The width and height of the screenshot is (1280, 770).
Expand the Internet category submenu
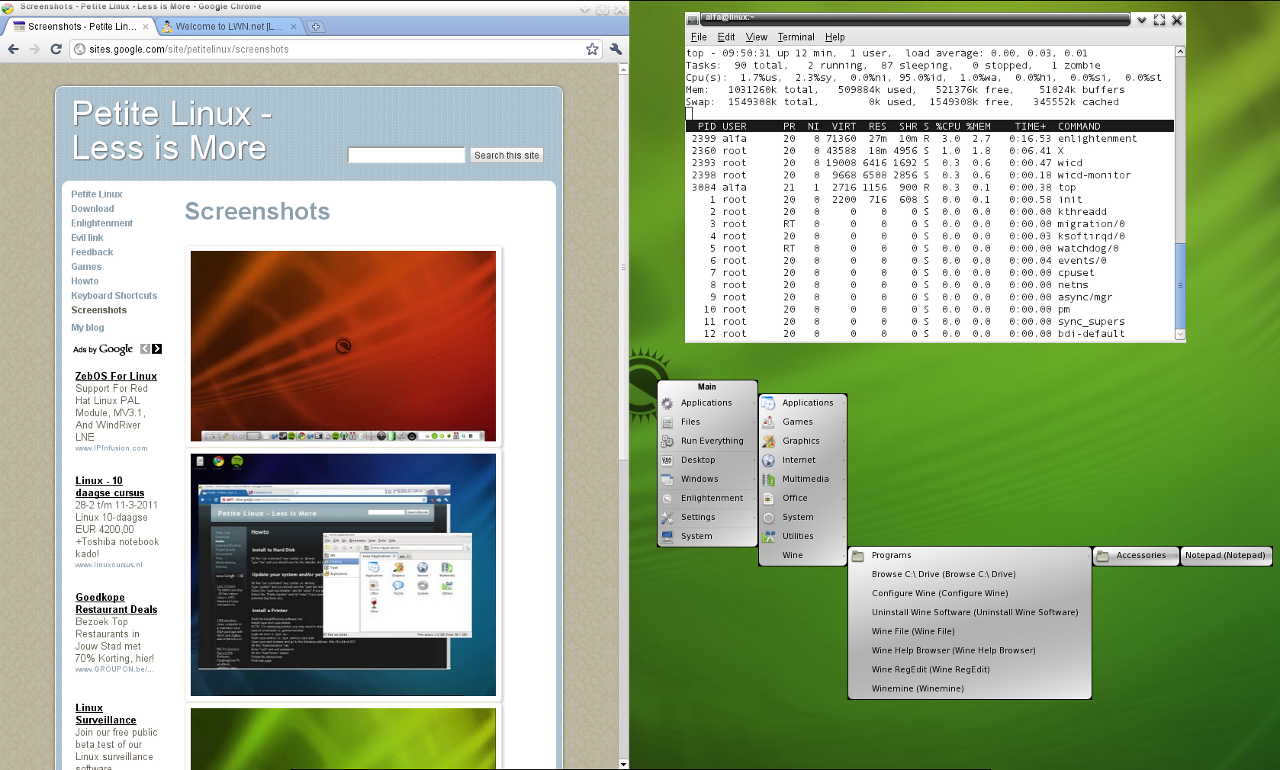pos(799,460)
